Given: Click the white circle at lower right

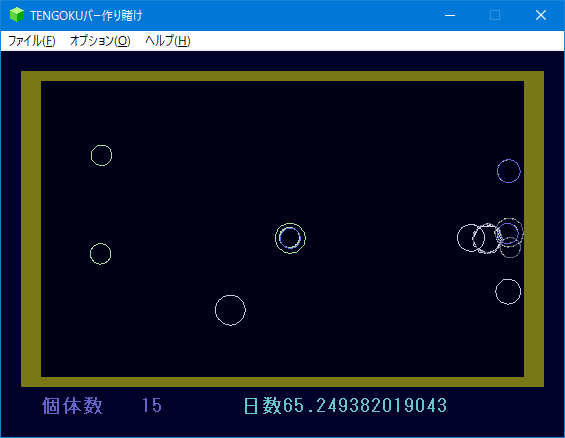Looking at the screenshot, I should pyautogui.click(x=508, y=292).
